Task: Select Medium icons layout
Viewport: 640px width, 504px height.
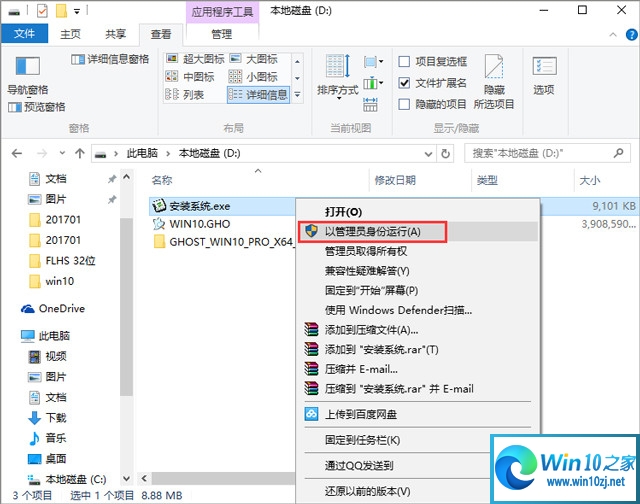Action: point(190,77)
